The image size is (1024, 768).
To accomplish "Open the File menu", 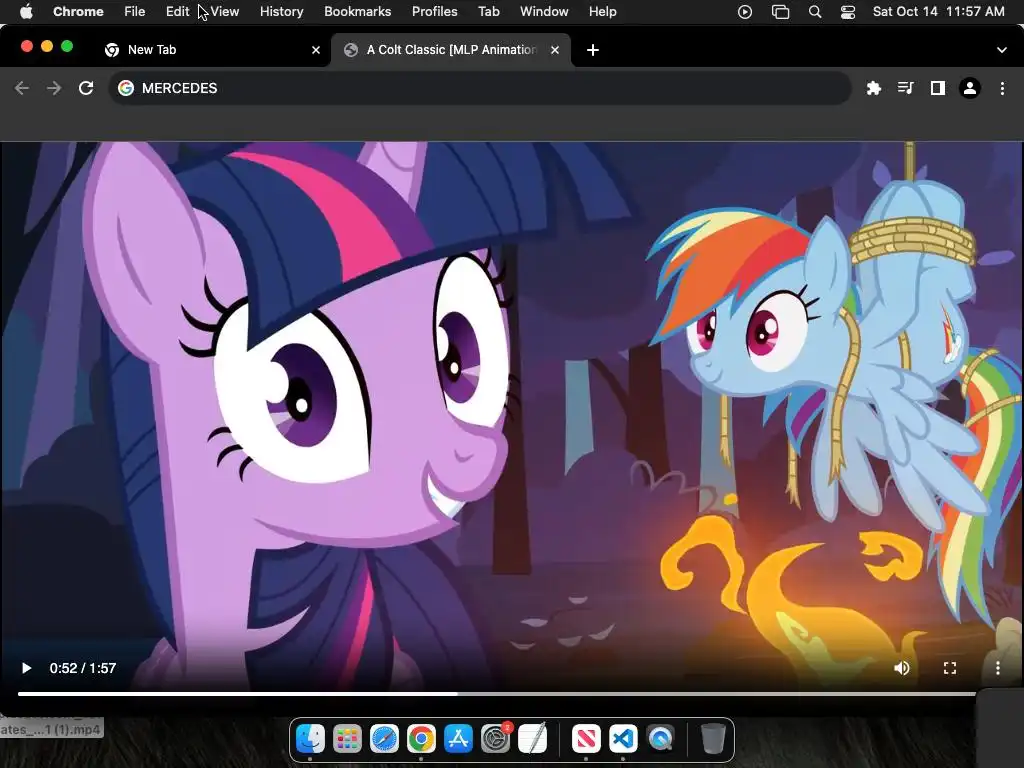I will point(135,11).
